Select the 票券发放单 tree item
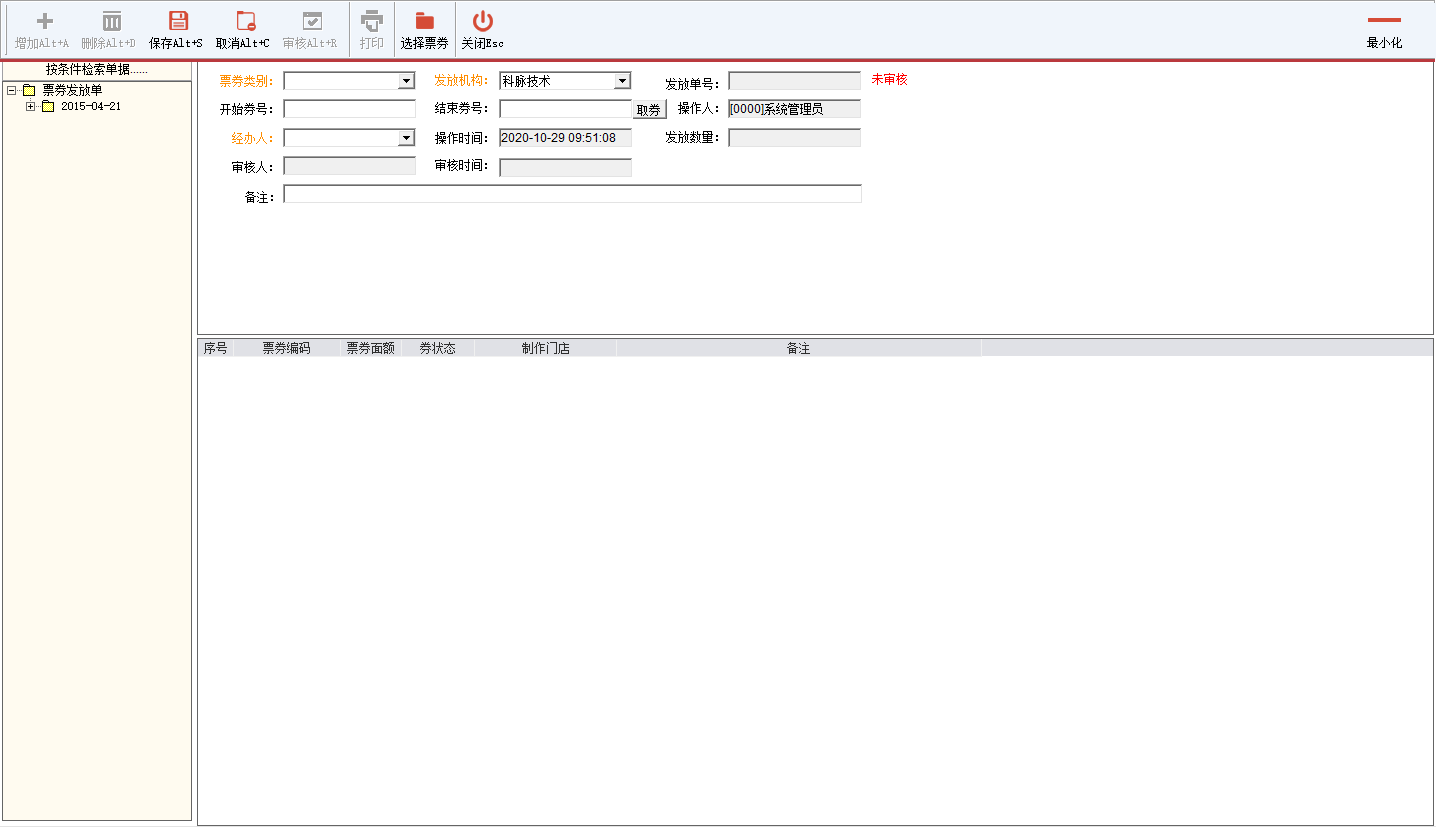This screenshot has width=1436, height=827. point(72,90)
